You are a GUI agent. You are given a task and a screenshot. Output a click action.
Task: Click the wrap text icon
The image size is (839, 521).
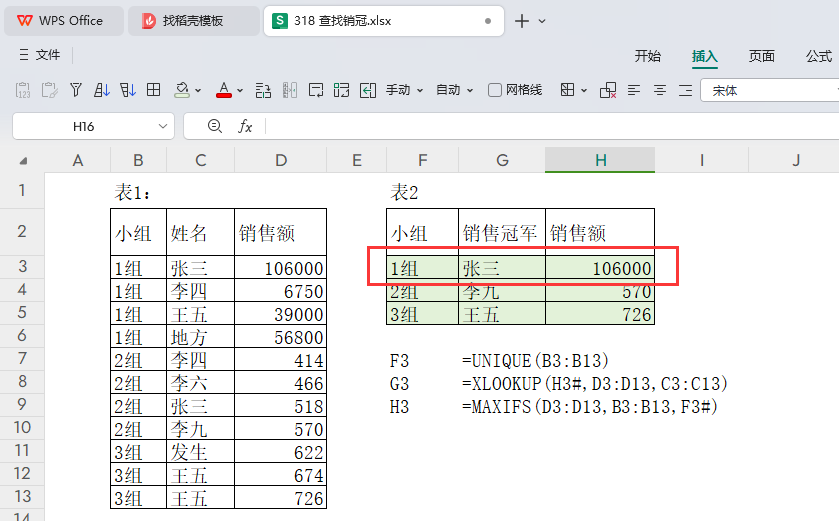tap(316, 90)
